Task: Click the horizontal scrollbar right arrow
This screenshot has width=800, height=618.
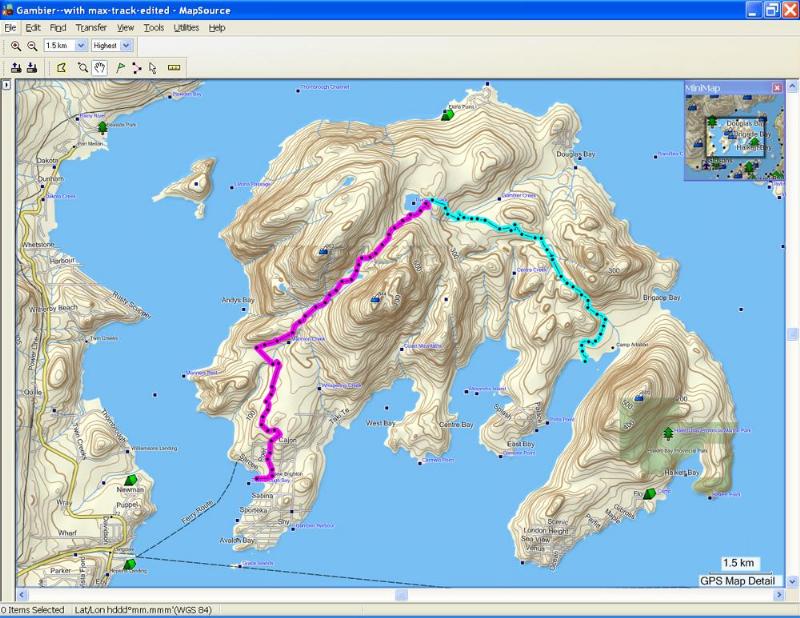Action: (x=779, y=595)
